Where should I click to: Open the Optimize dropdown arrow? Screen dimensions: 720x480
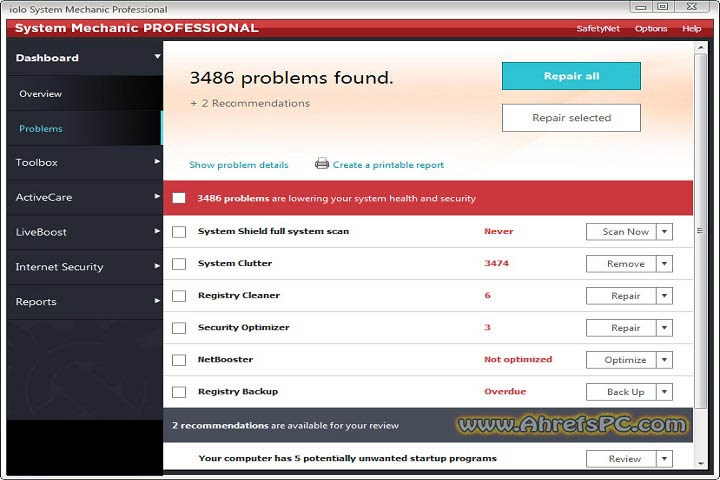(664, 360)
